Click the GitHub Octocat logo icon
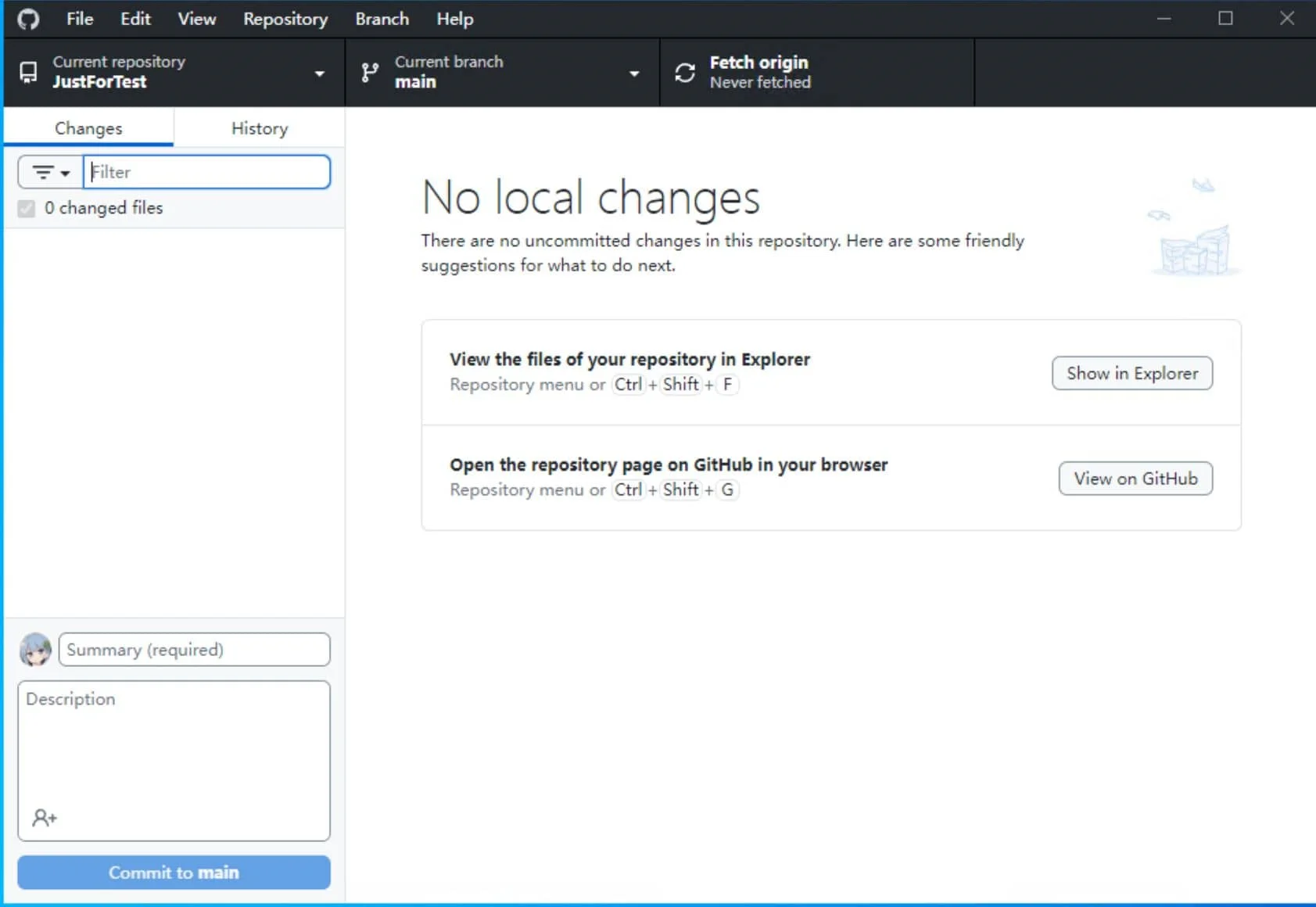The height and width of the screenshot is (907, 1316). [x=28, y=19]
